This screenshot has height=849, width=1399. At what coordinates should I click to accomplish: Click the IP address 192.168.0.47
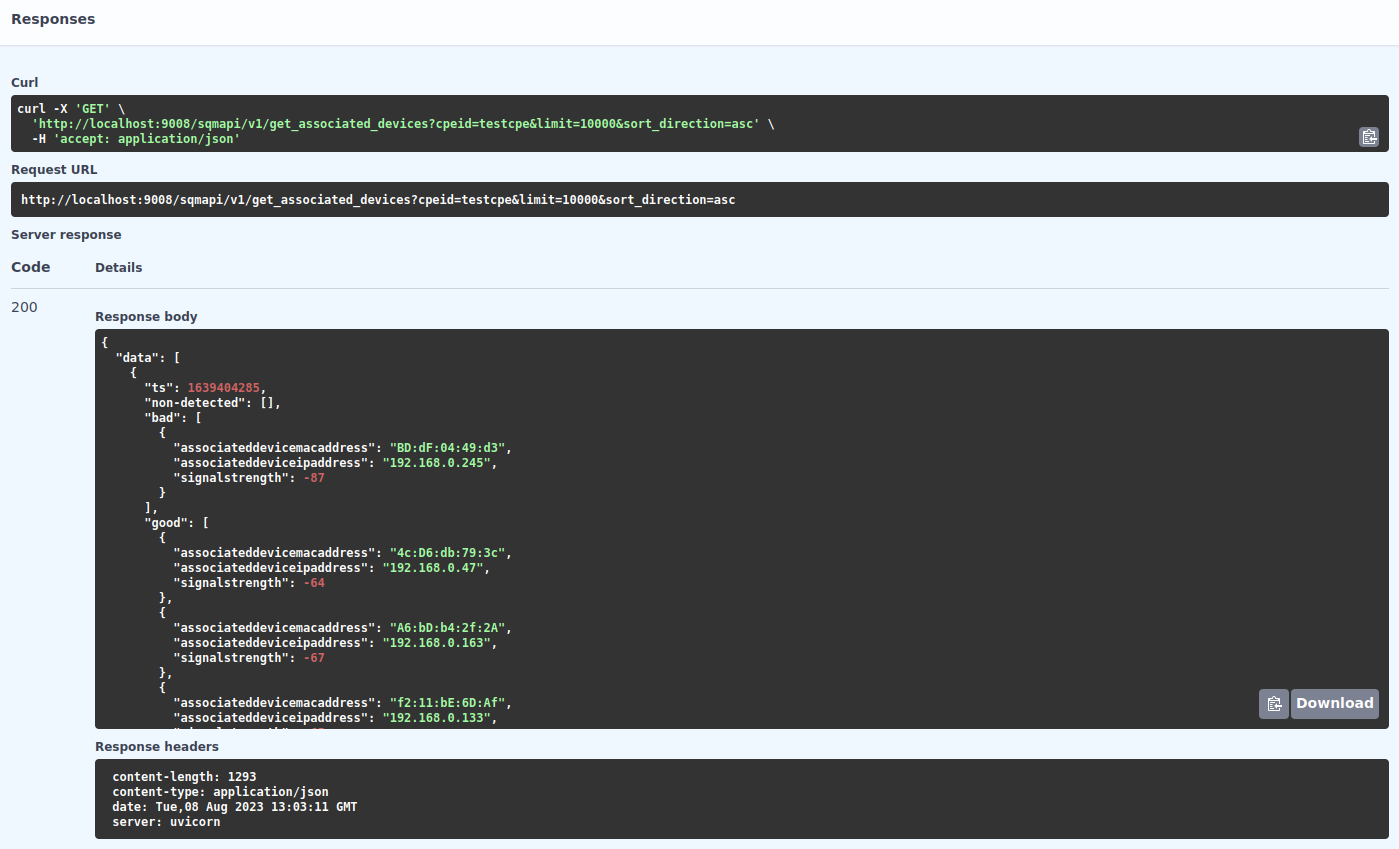pos(432,568)
